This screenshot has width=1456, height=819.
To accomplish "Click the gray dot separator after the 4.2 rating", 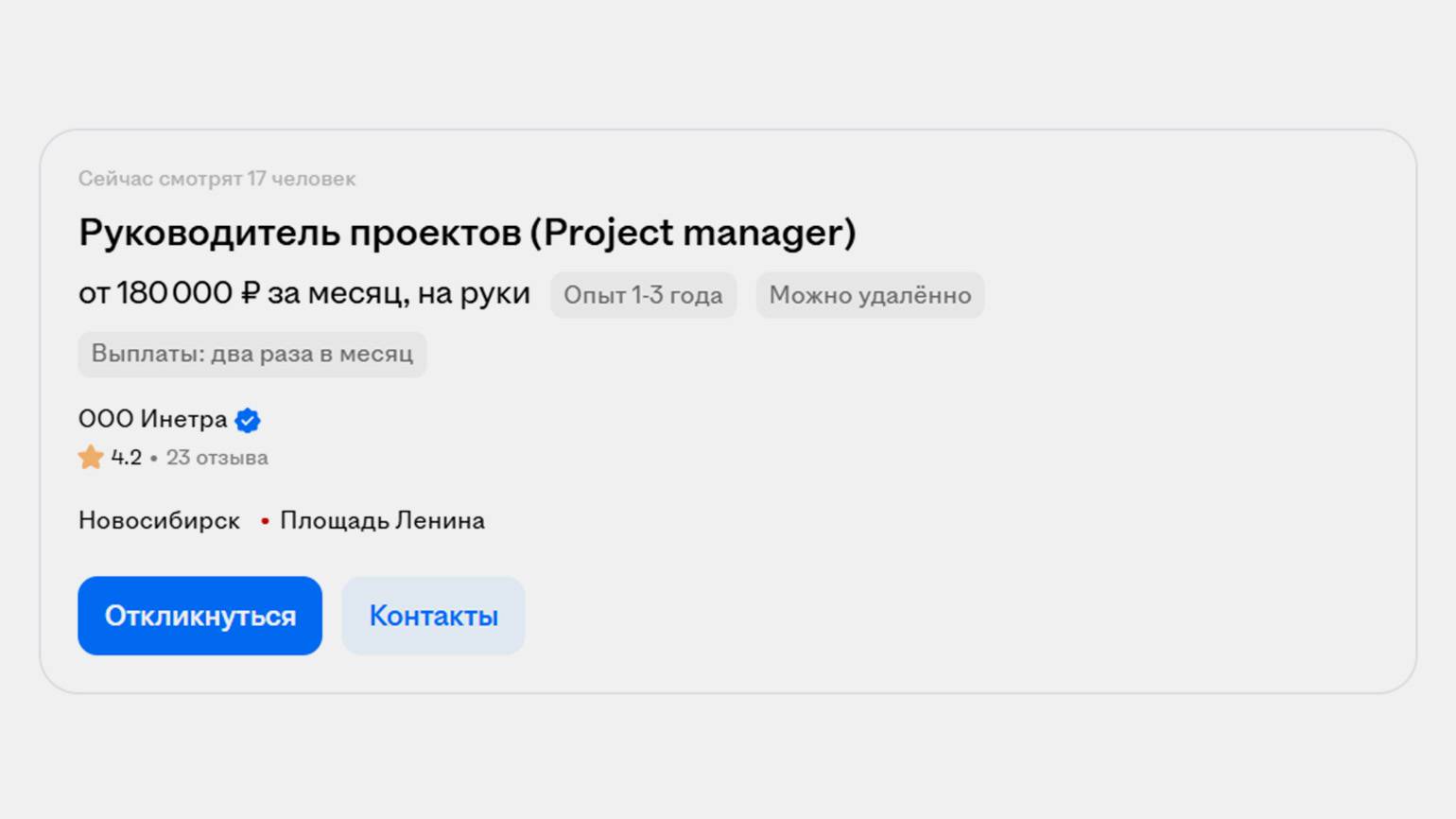I will [154, 459].
